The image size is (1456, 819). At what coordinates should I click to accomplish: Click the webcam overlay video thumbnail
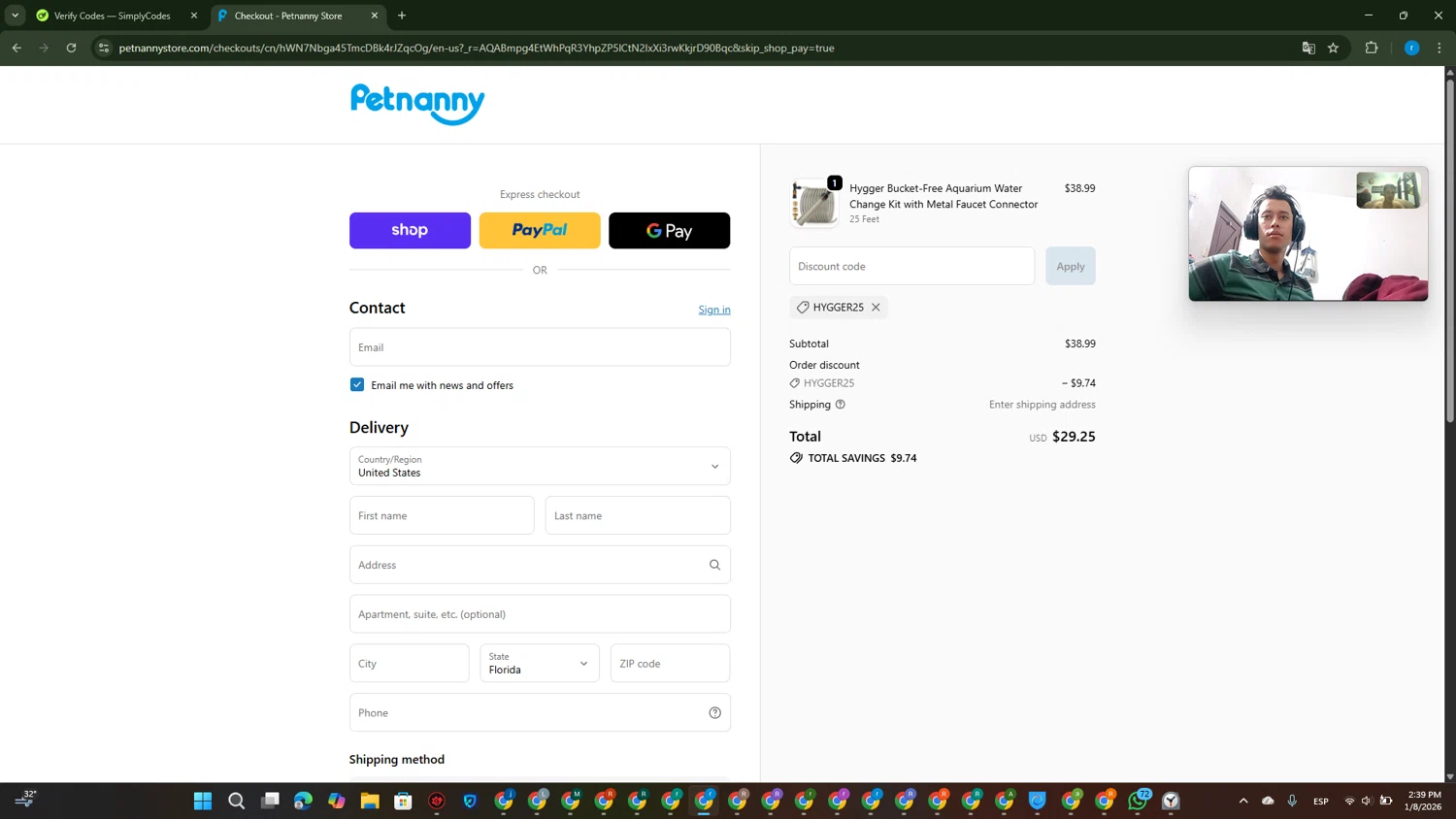click(x=1308, y=234)
